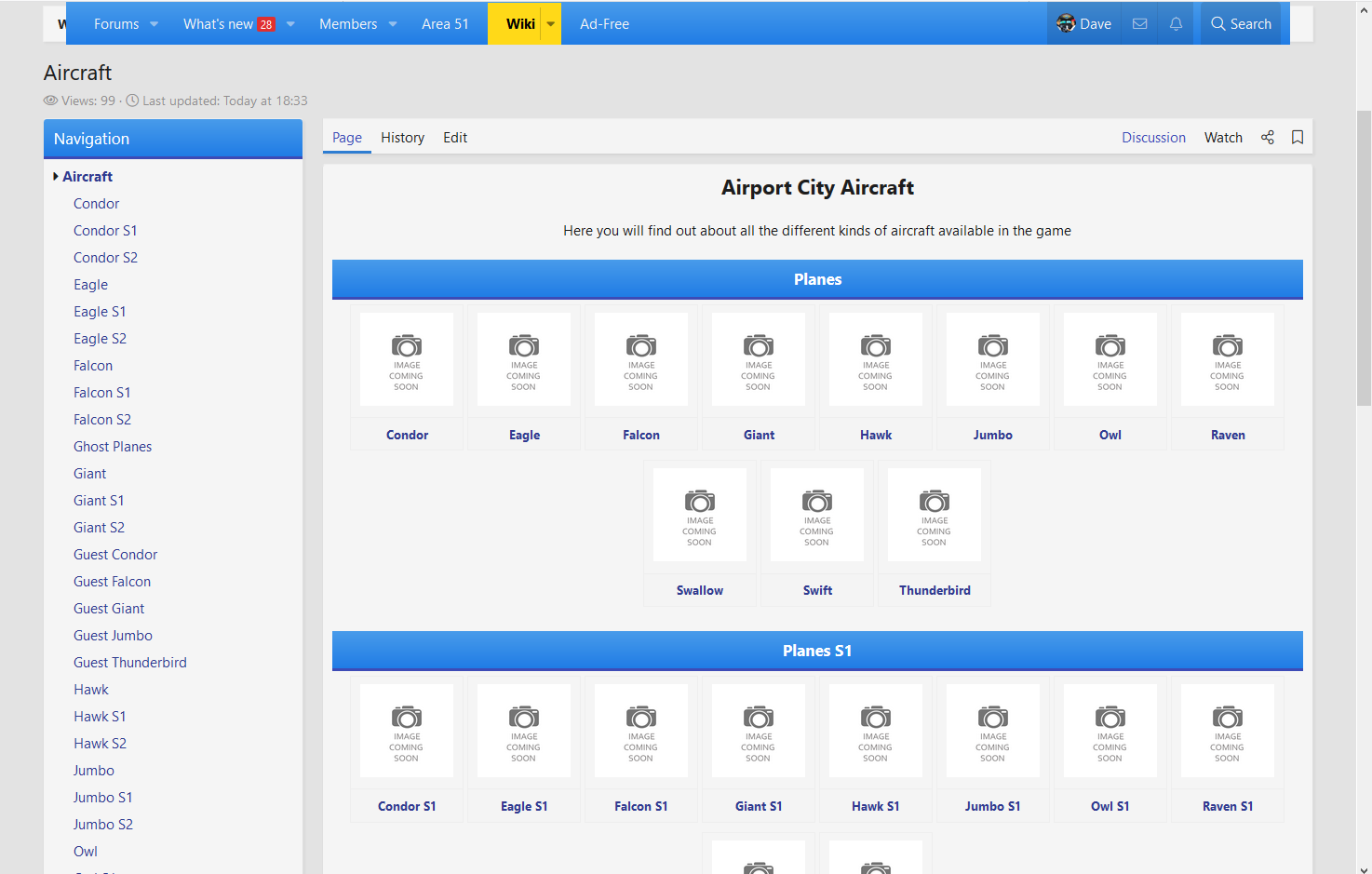Open the inbox envelope icon
Screen dimensions: 1372x874
(1139, 24)
